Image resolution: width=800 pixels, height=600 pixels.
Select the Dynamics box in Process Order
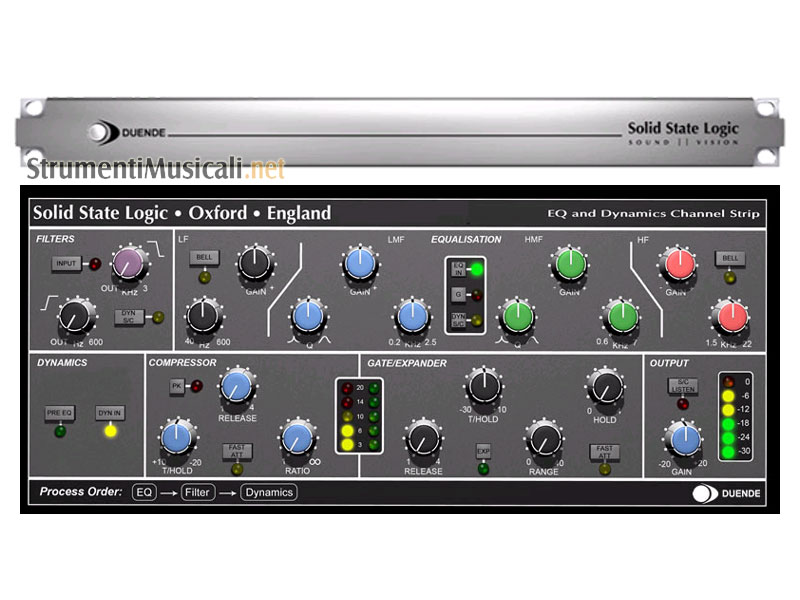pyautogui.click(x=268, y=492)
